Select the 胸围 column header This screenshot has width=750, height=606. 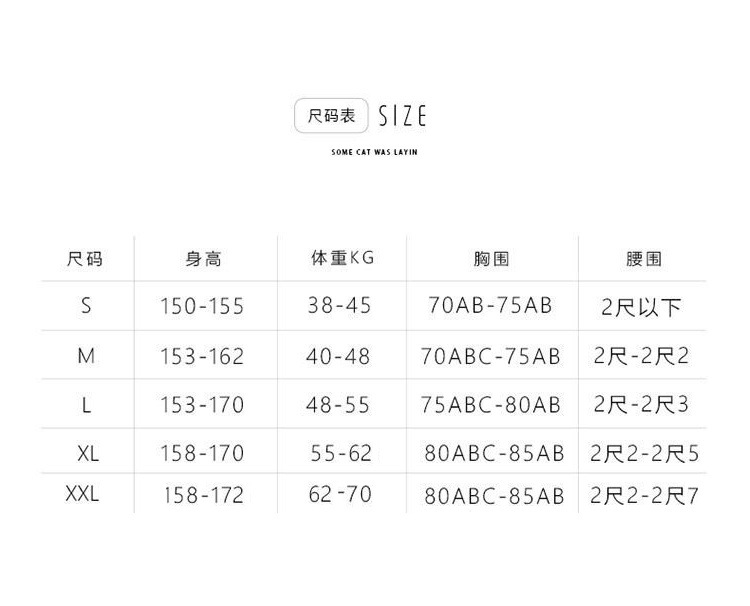(491, 259)
